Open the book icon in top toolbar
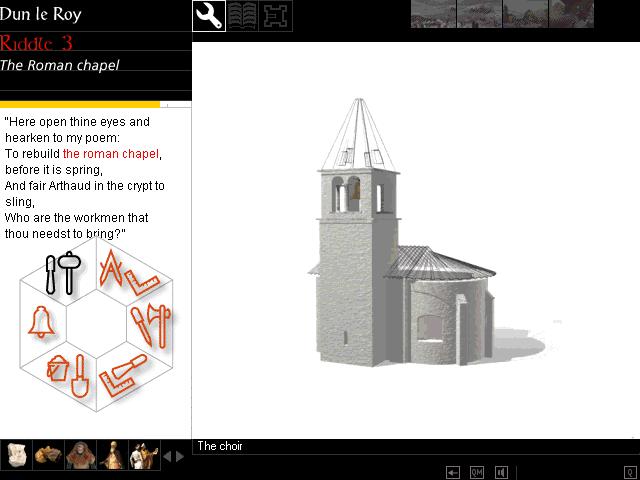The height and width of the screenshot is (480, 640). tap(242, 16)
